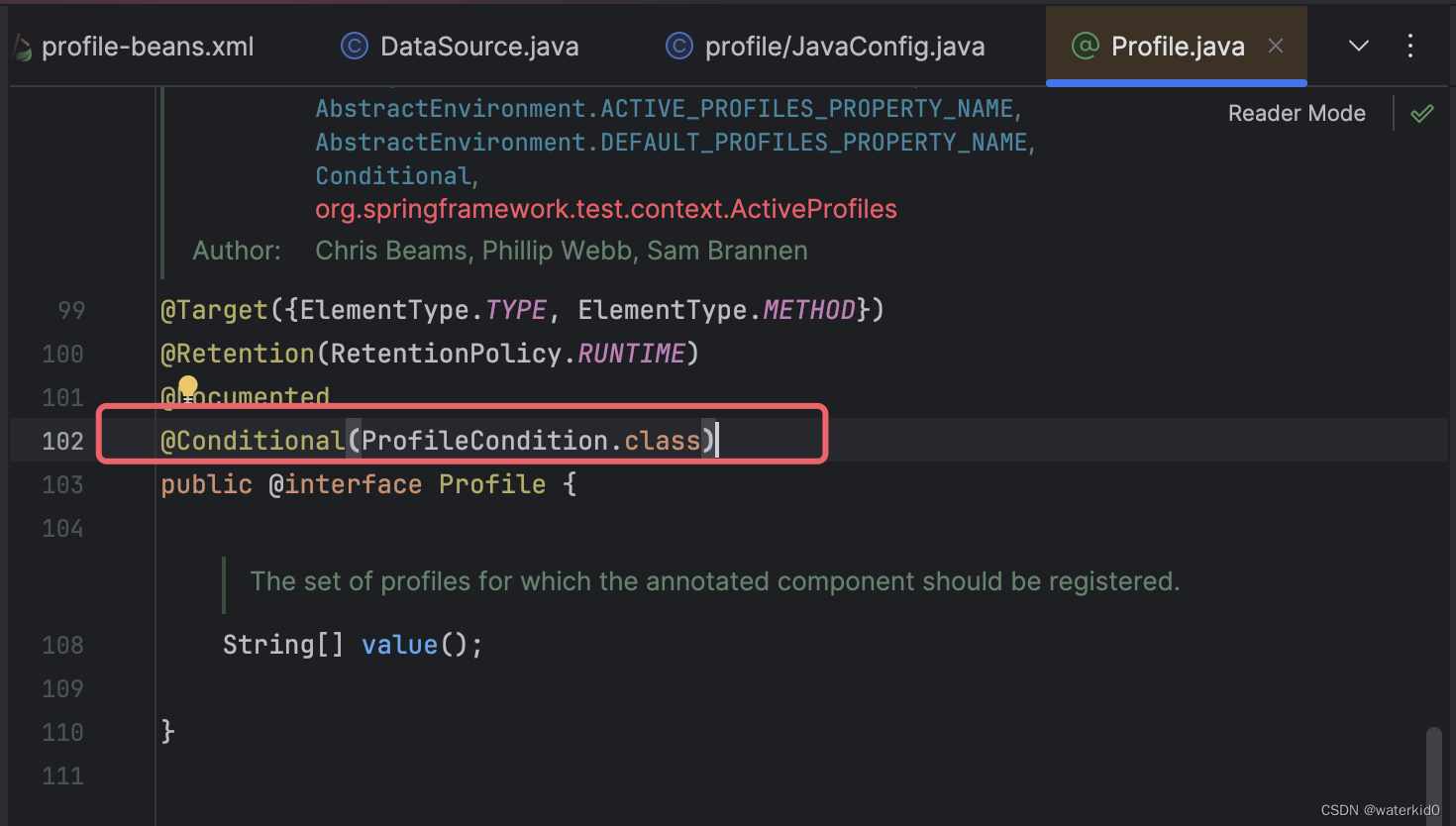Screen dimensions: 1456x826
Task: Click the public keyword on line 103
Action: [207, 484]
